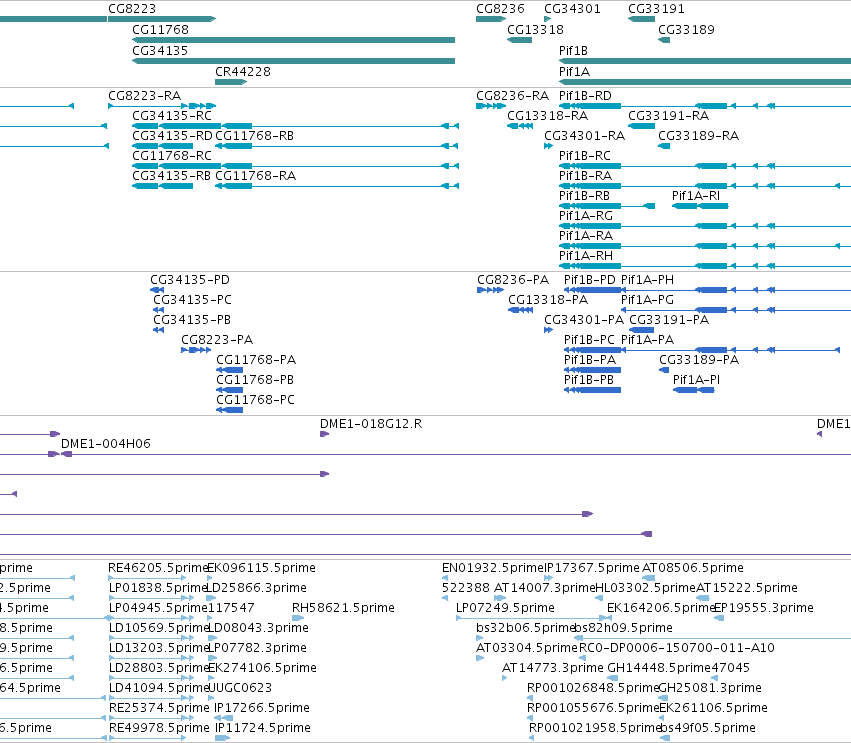Screen dimensions: 851x743
Task: Click the RE46205.5prime EST label
Action: 158,568
